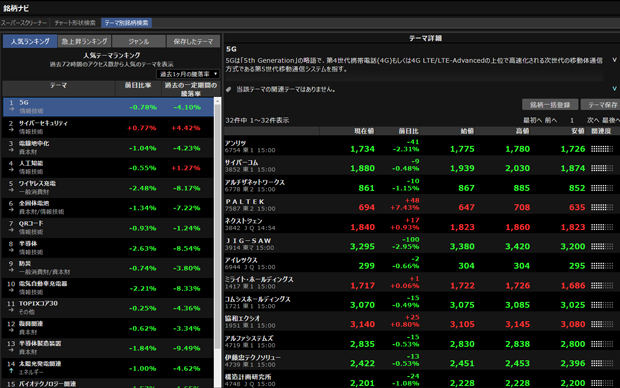Click relevance bar icon in JIG-SAW row

pyautogui.click(x=602, y=246)
